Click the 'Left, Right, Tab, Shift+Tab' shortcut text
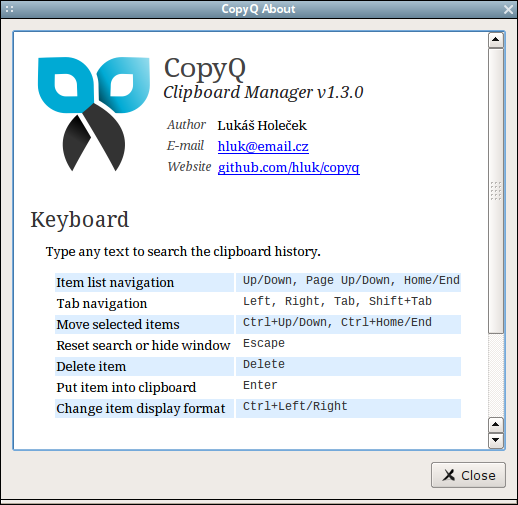This screenshot has width=518, height=505. (337, 301)
